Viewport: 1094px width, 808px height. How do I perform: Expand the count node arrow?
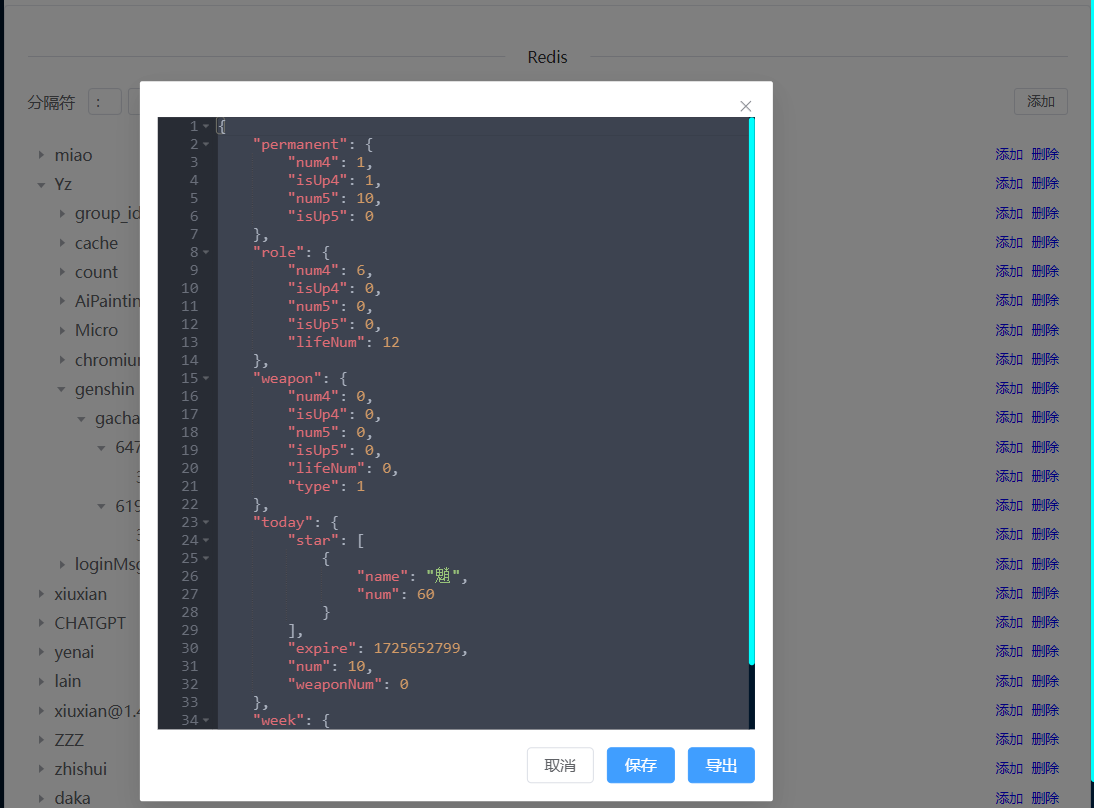point(62,272)
